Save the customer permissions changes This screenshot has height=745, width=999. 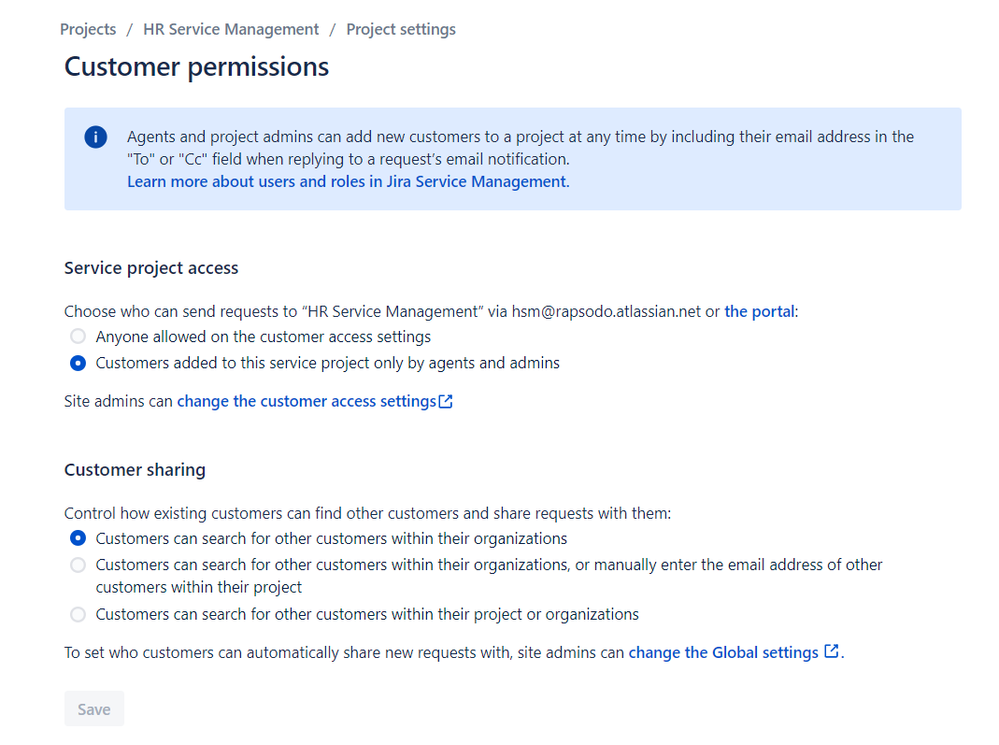tap(93, 708)
